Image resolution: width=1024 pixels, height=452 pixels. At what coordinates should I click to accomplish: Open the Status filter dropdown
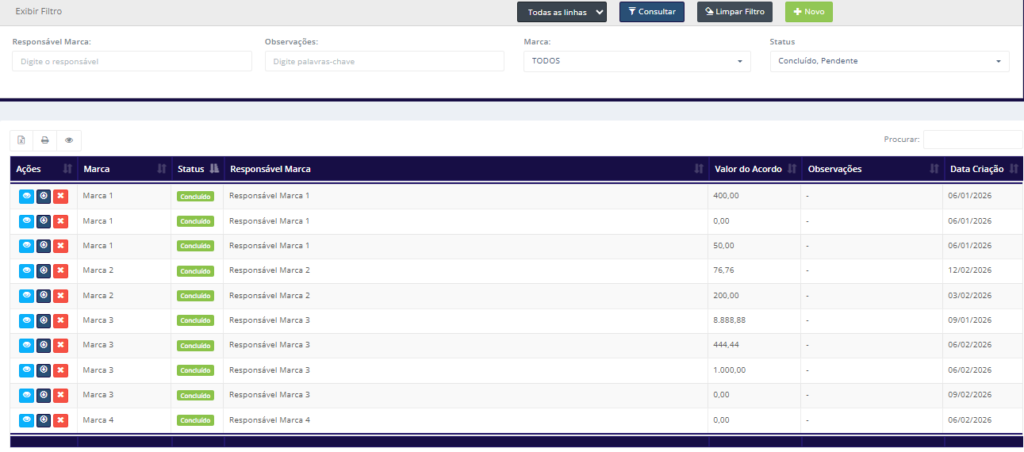pyautogui.click(x=889, y=61)
